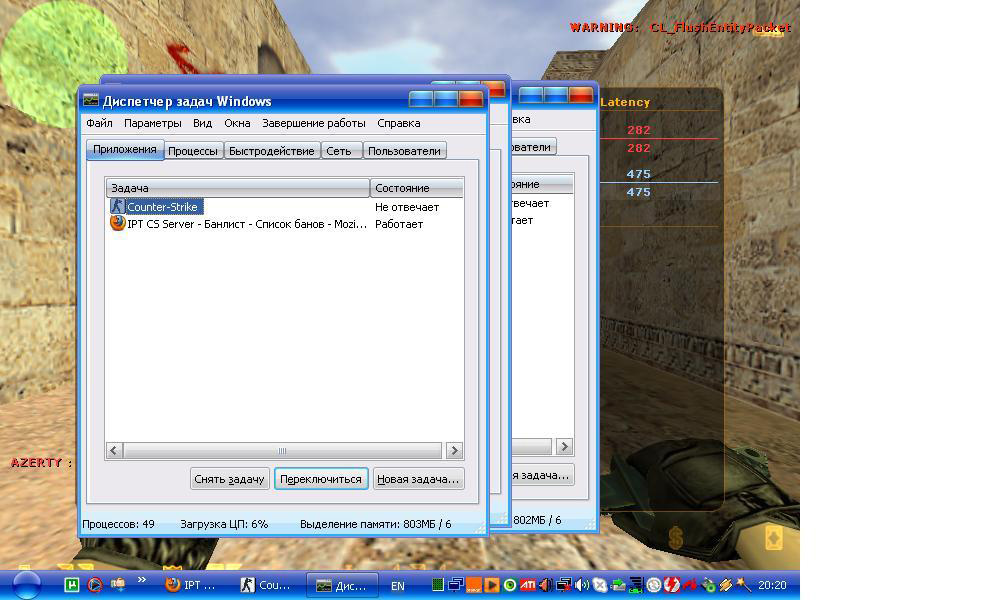Viewport: 985px width, 600px height.
Task: Open the Вид menu
Action: click(x=202, y=123)
